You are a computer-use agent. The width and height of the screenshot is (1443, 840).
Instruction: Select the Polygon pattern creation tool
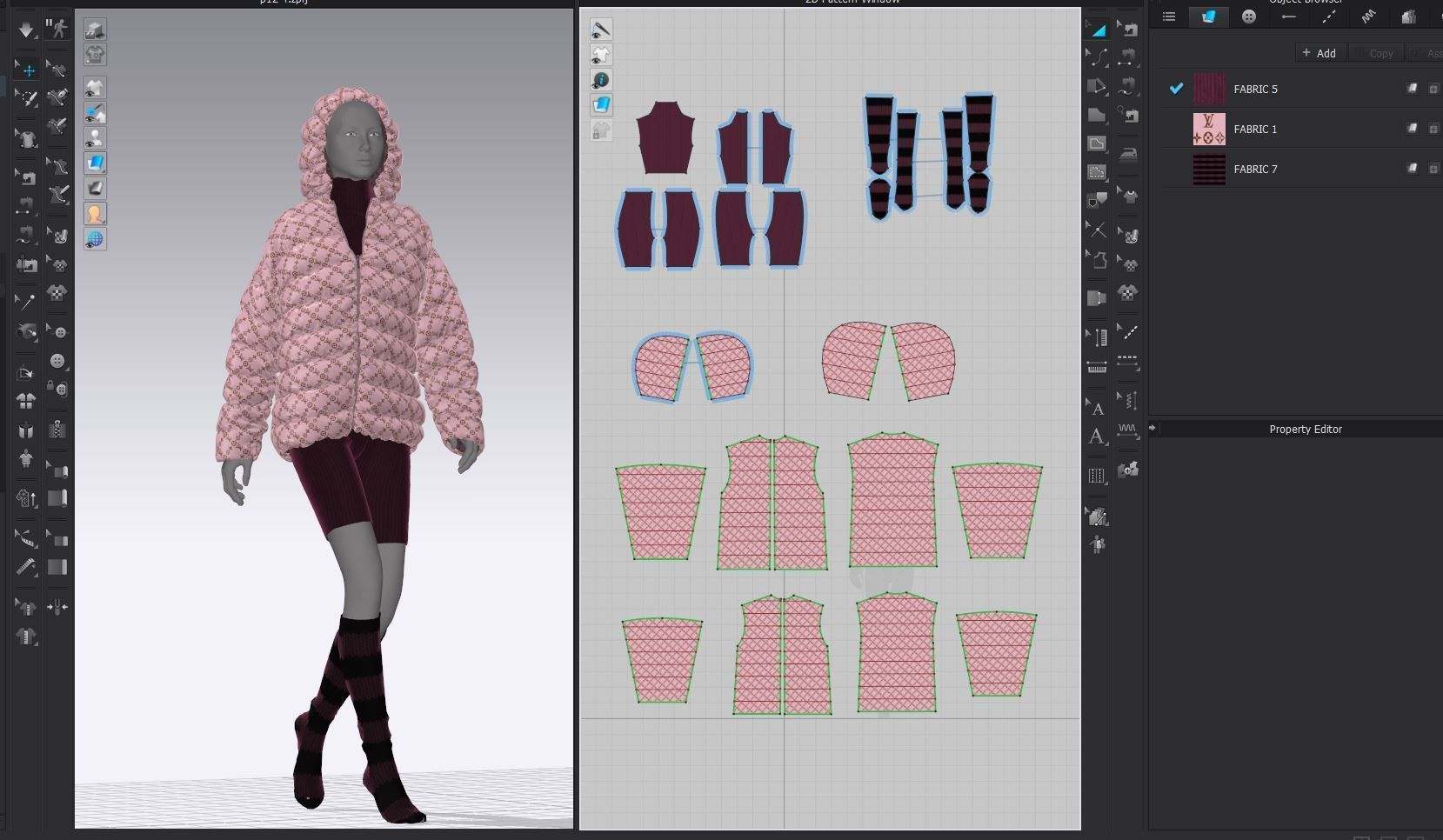pos(1098,86)
